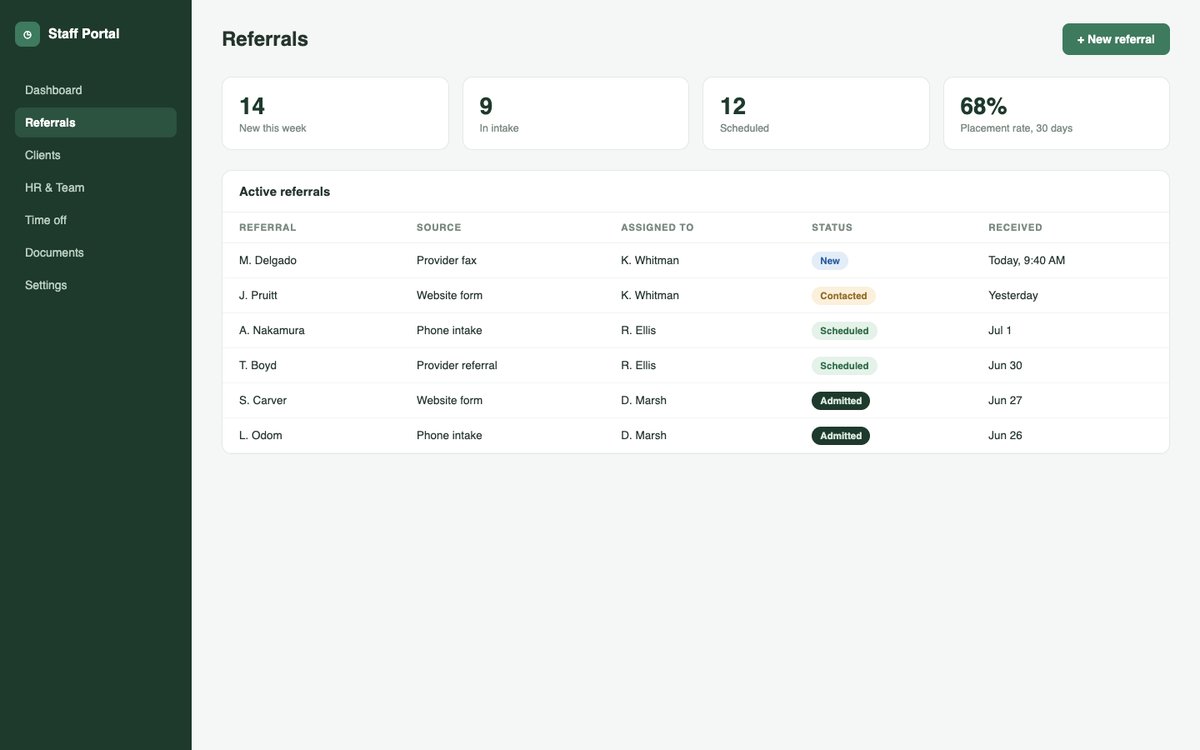Click the Status column header
This screenshot has height=750, width=1200.
tap(832, 228)
